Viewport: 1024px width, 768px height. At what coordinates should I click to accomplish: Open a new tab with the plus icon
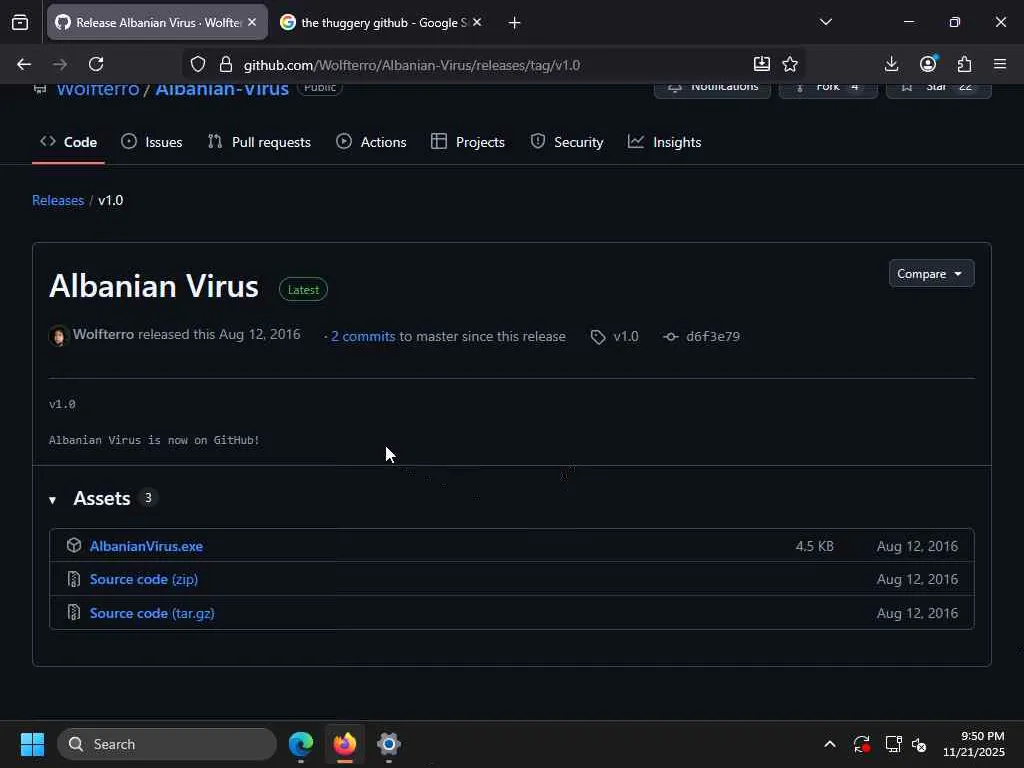(x=515, y=23)
